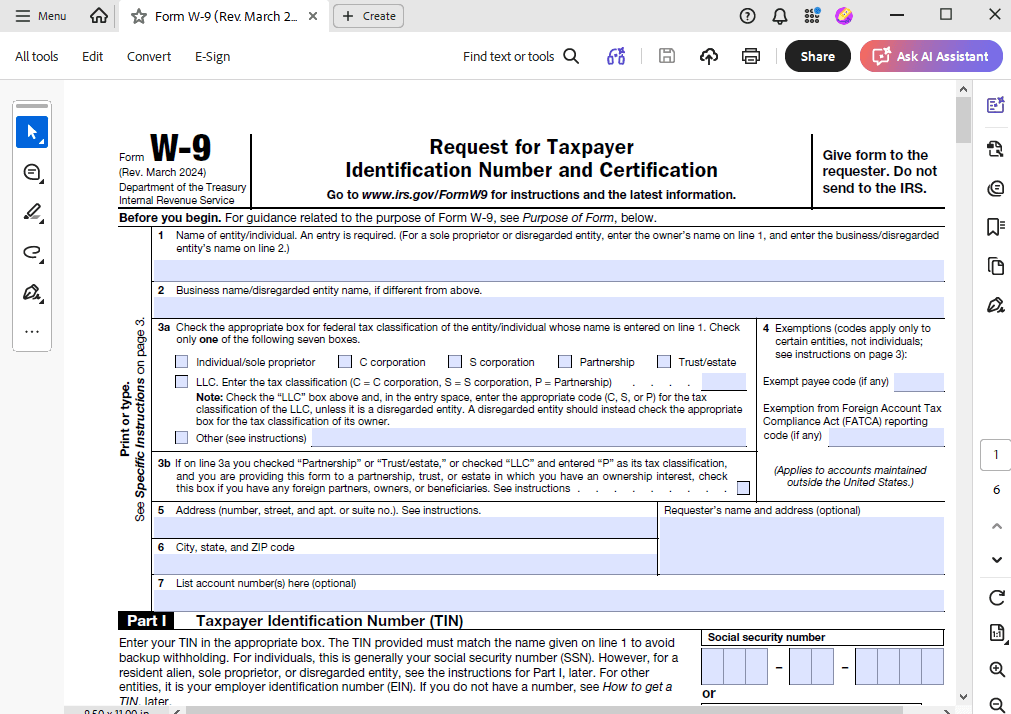The image size is (1011, 714).
Task: Click the line 1 Name entry field
Action: [x=549, y=270]
